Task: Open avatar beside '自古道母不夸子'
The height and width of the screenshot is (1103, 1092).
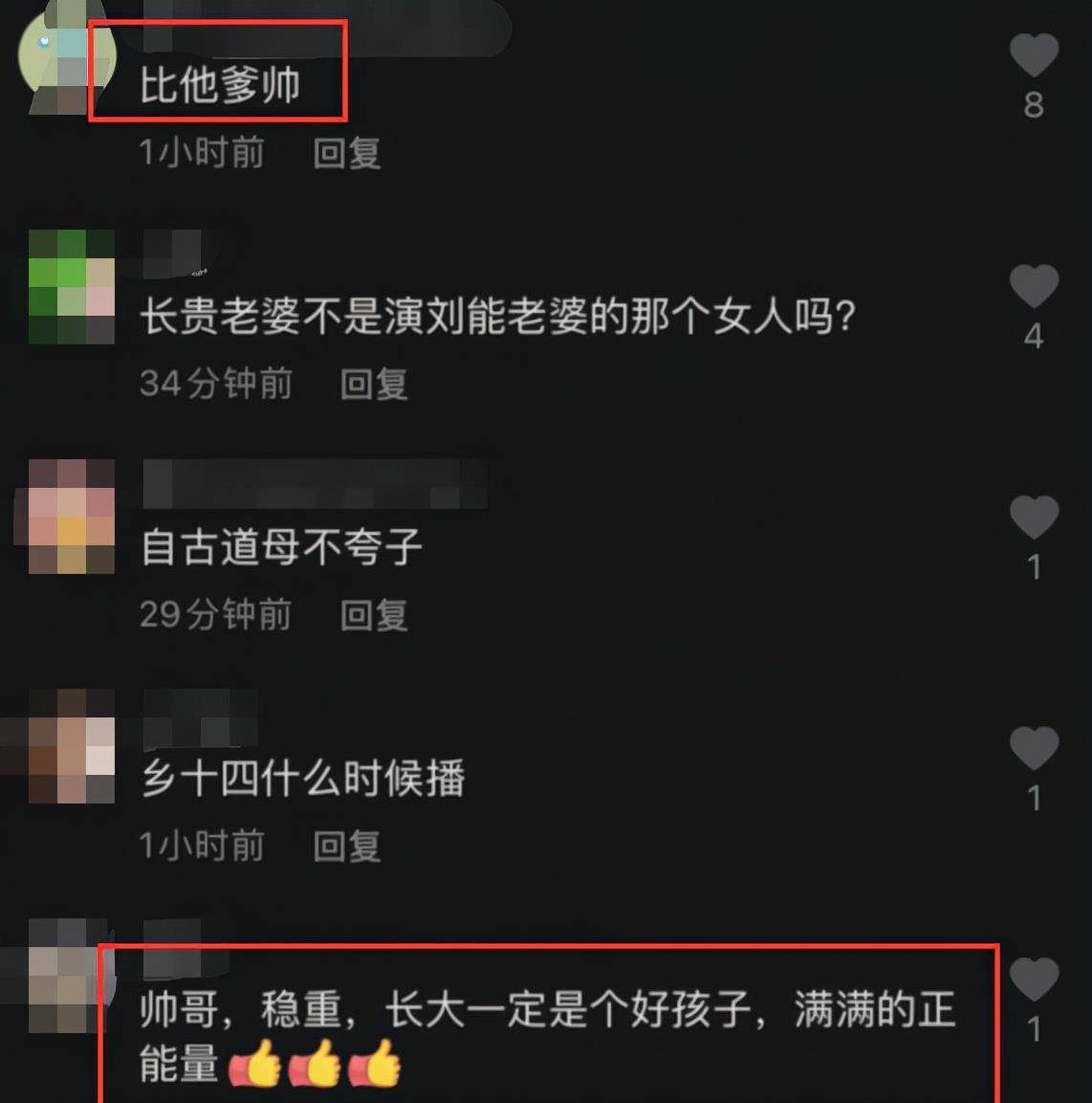Action: [71, 517]
